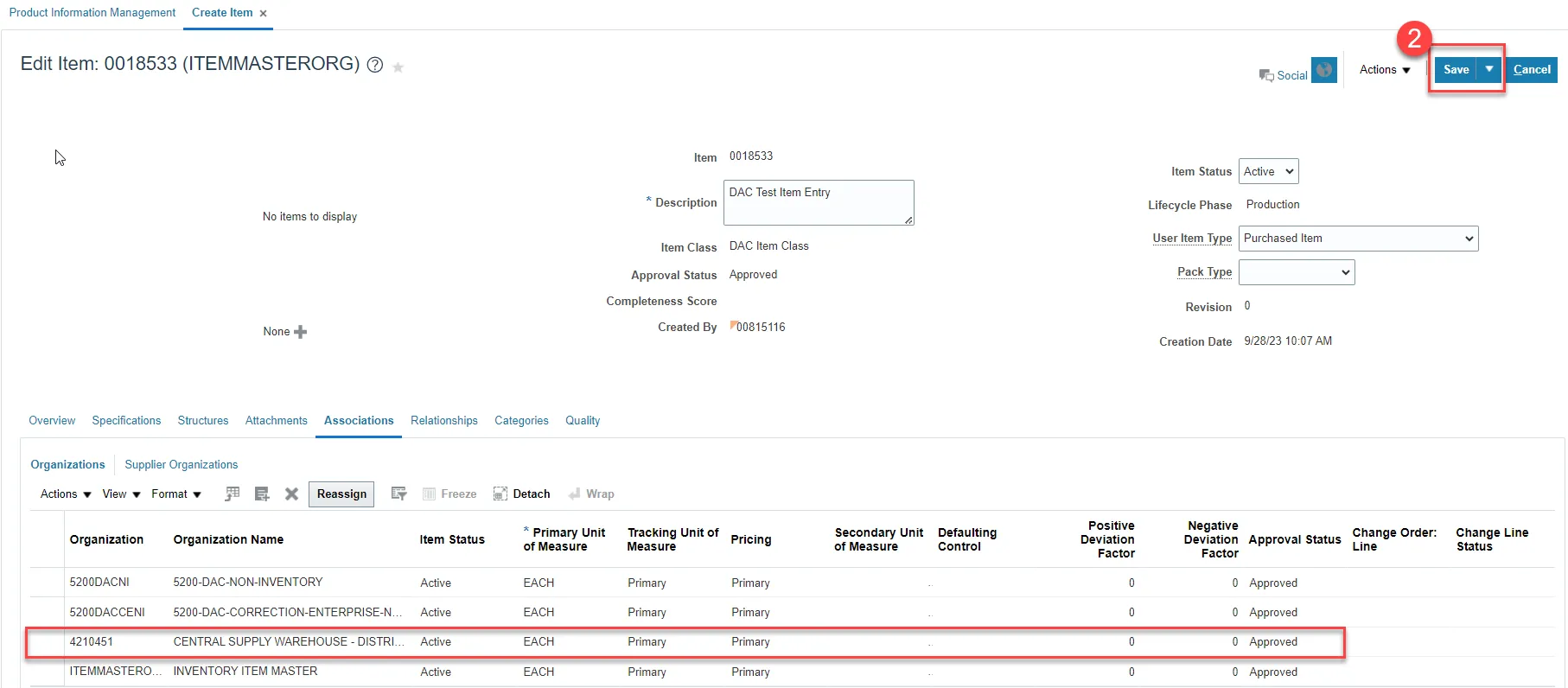This screenshot has height=688, width=1568.
Task: Open the page-level Actions menu
Action: click(1384, 69)
